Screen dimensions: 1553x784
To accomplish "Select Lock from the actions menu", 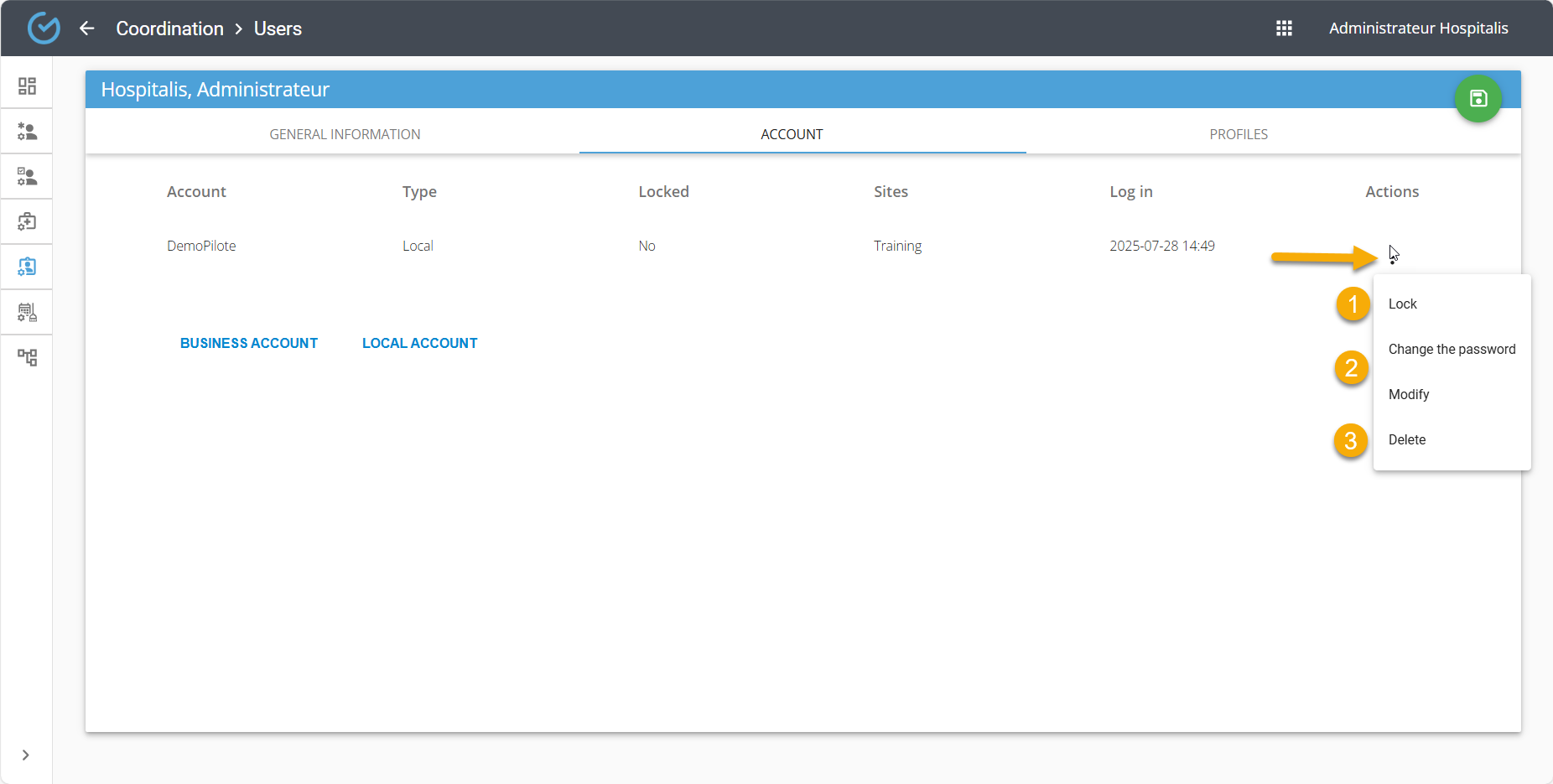I will 1402,304.
